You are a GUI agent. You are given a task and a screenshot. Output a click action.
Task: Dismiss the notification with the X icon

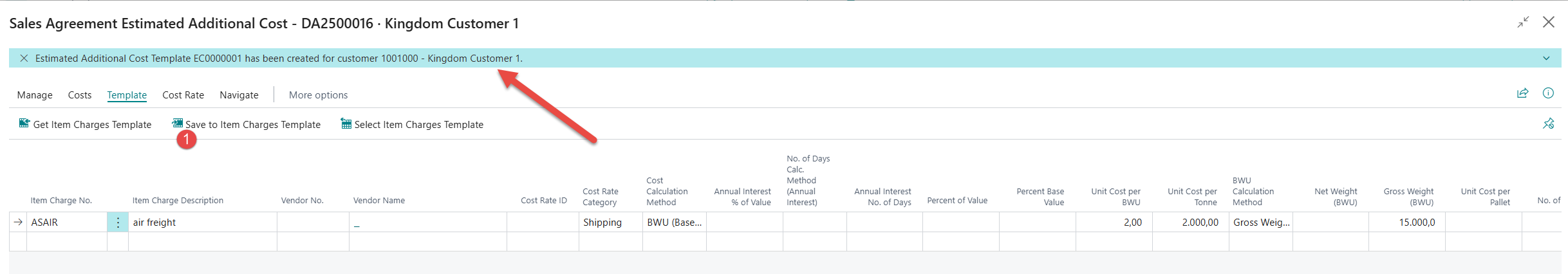[24, 58]
